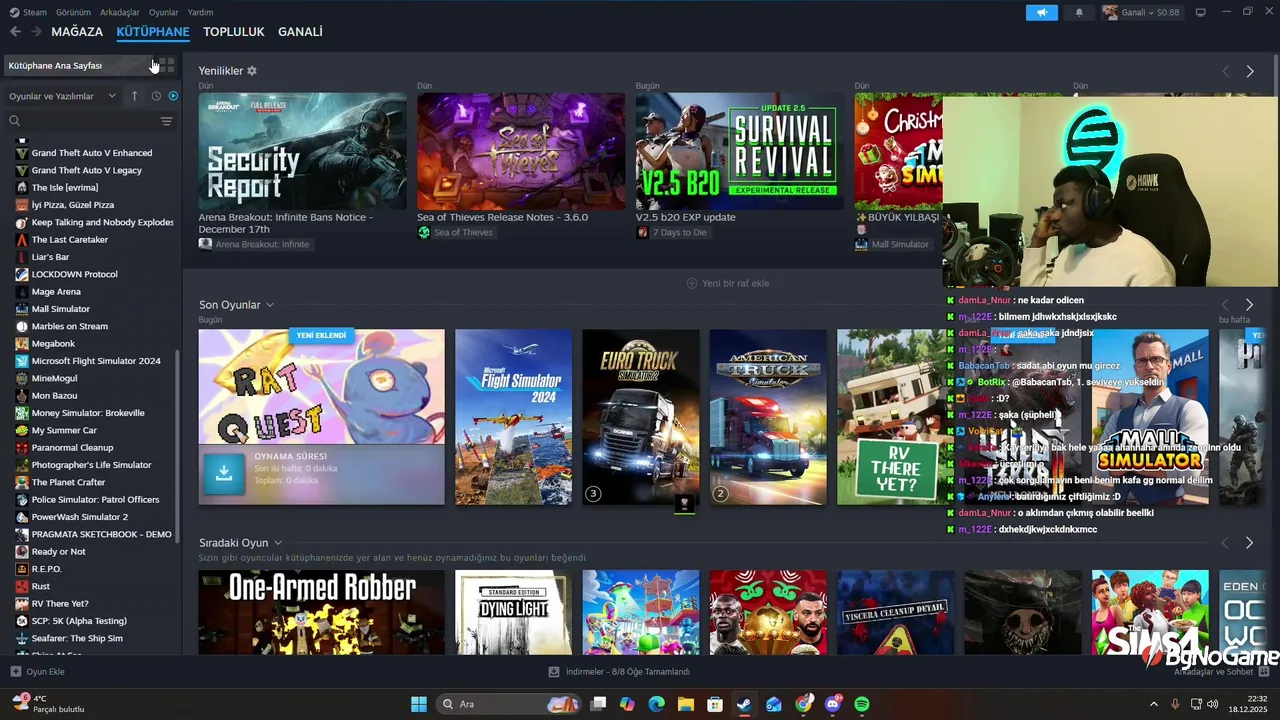Open the announcements megaphone button

1041,12
